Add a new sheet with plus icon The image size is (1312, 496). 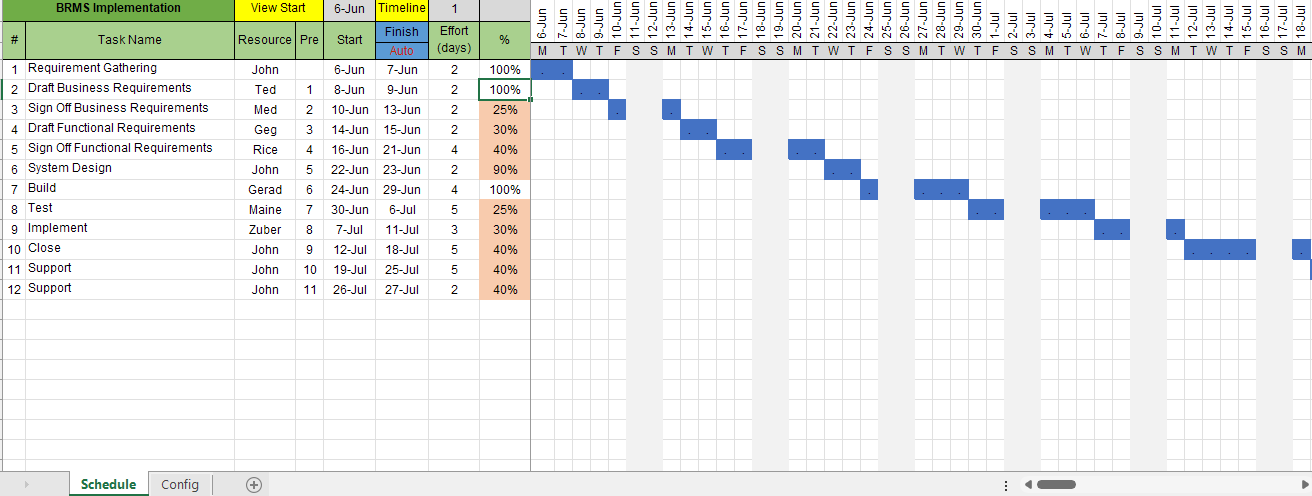[254, 485]
